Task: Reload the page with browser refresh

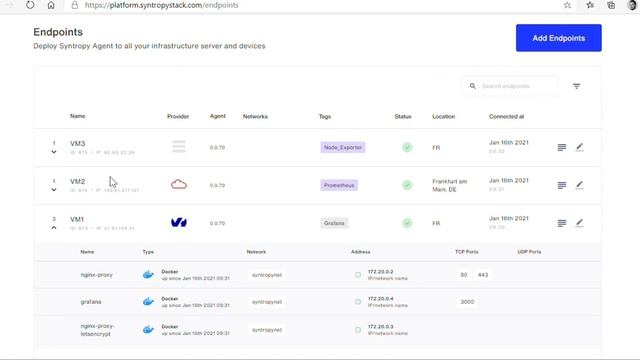Action: click(30, 5)
